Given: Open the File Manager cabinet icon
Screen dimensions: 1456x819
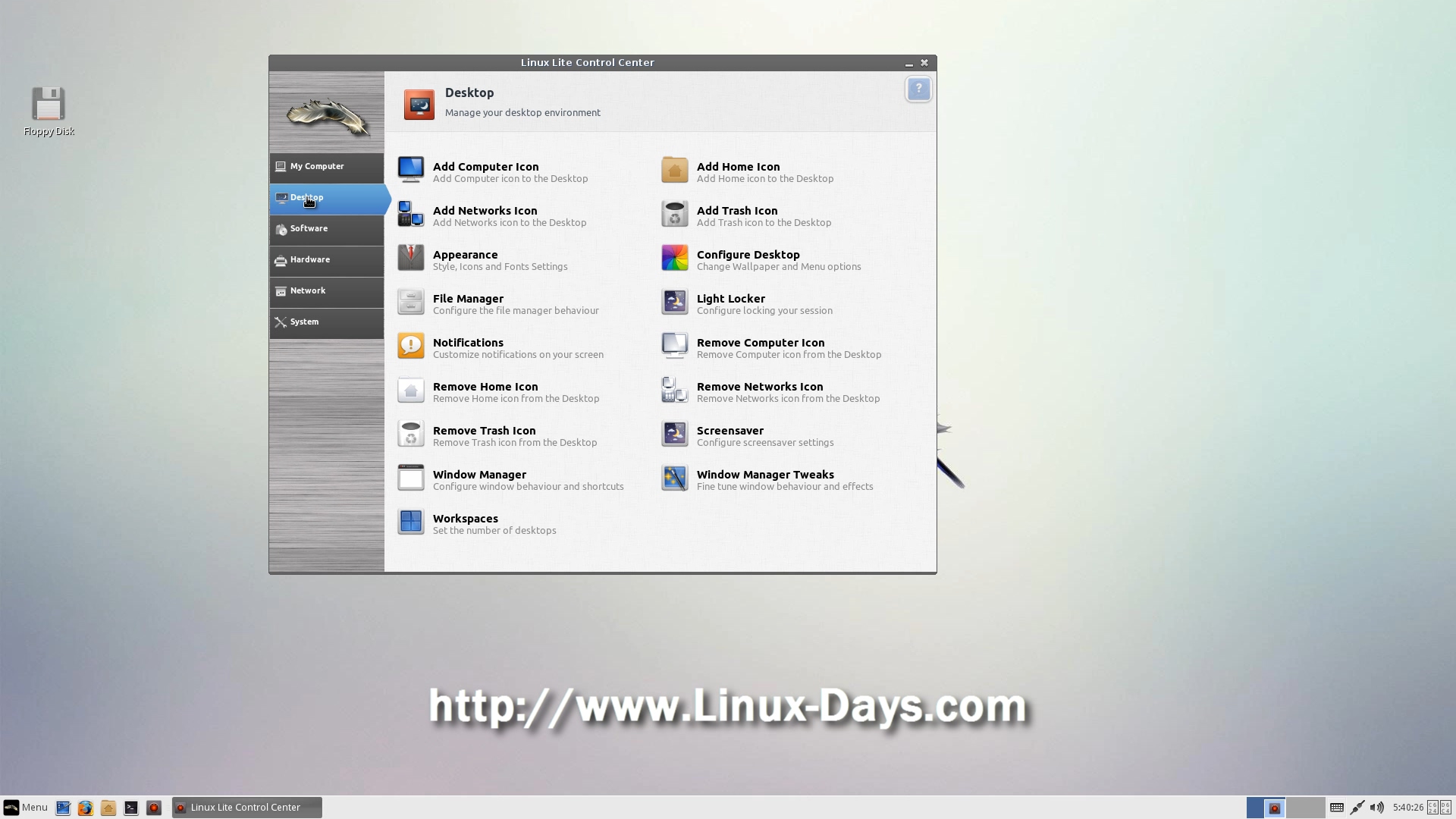Looking at the screenshot, I should click(x=411, y=302).
